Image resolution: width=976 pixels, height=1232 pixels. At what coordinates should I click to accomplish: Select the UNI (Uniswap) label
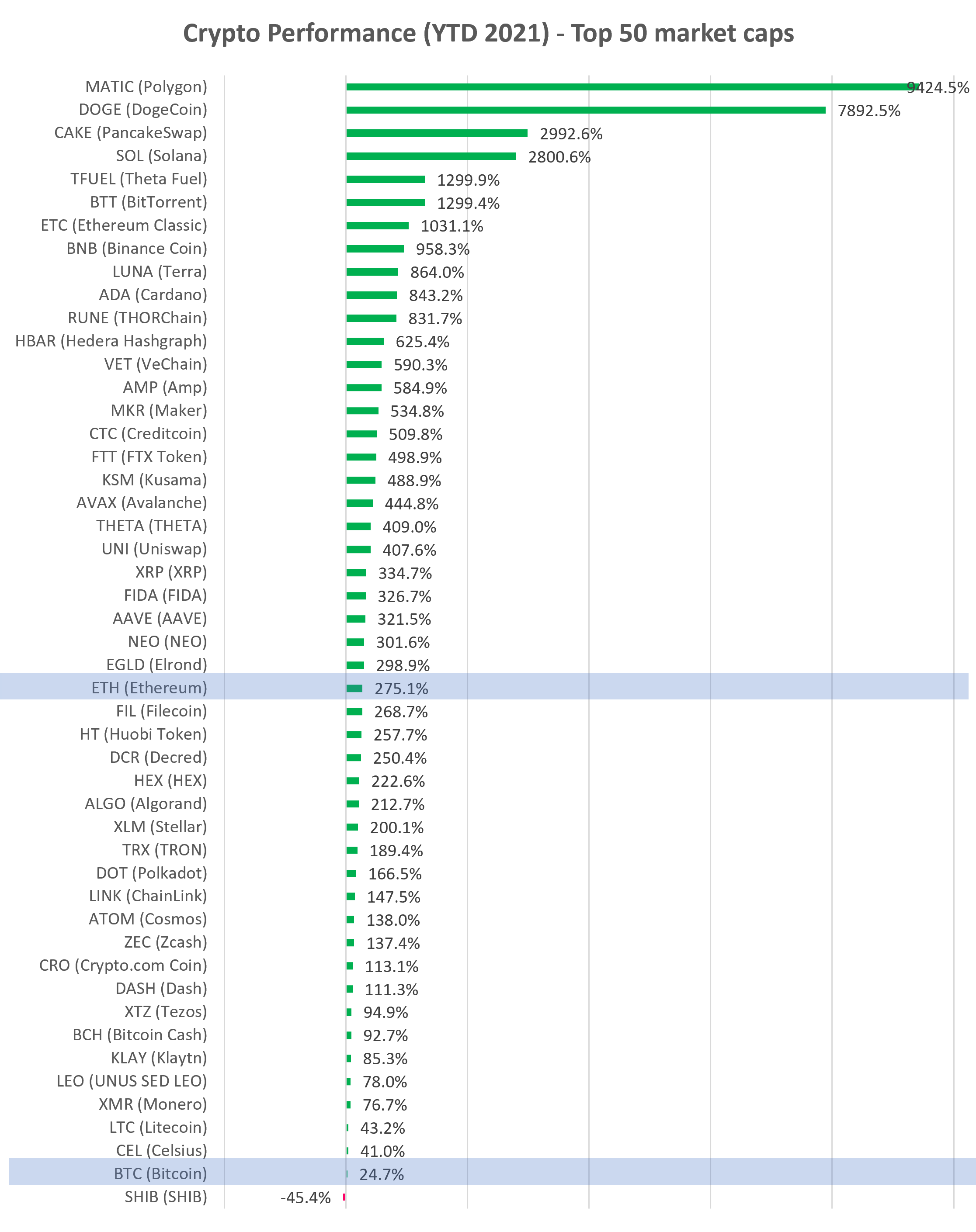pyautogui.click(x=154, y=549)
